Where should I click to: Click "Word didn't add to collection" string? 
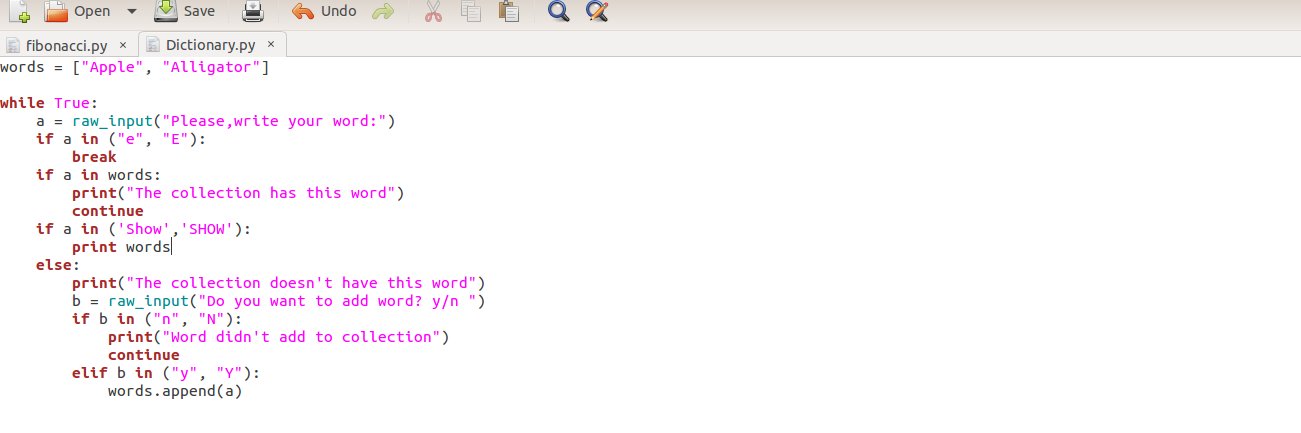tap(306, 337)
